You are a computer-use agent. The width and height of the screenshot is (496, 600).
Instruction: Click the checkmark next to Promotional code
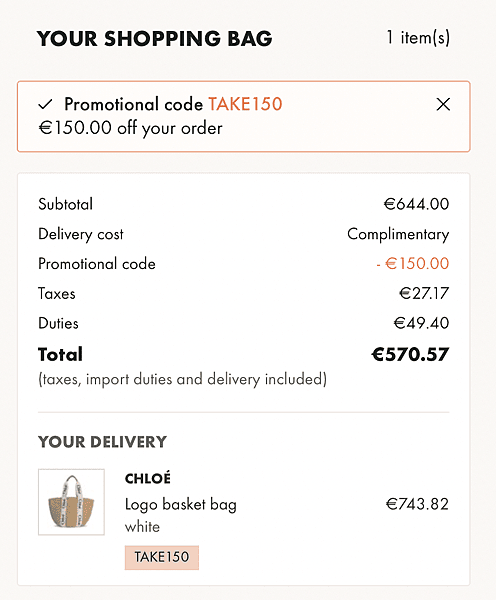pos(45,104)
